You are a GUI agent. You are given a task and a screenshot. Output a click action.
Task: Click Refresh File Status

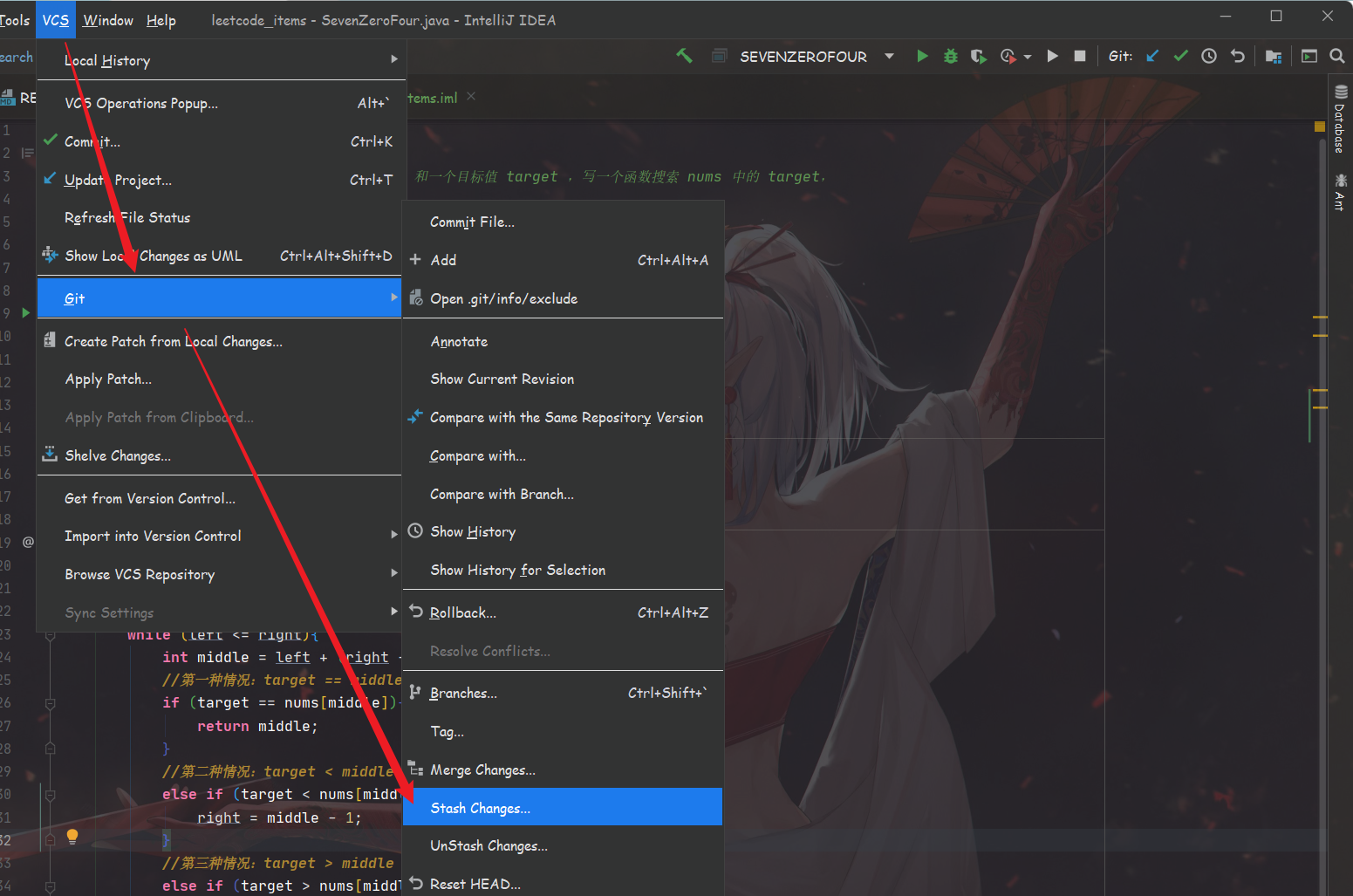[219, 217]
